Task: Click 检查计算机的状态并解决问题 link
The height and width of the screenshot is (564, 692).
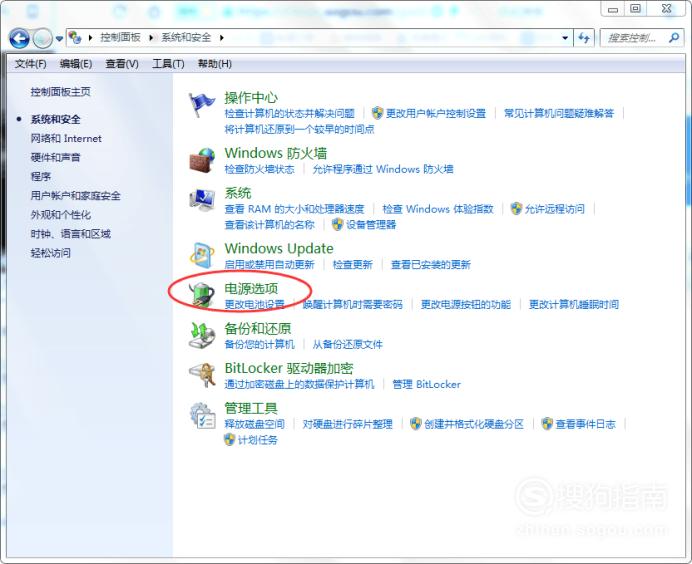Action: [x=290, y=113]
